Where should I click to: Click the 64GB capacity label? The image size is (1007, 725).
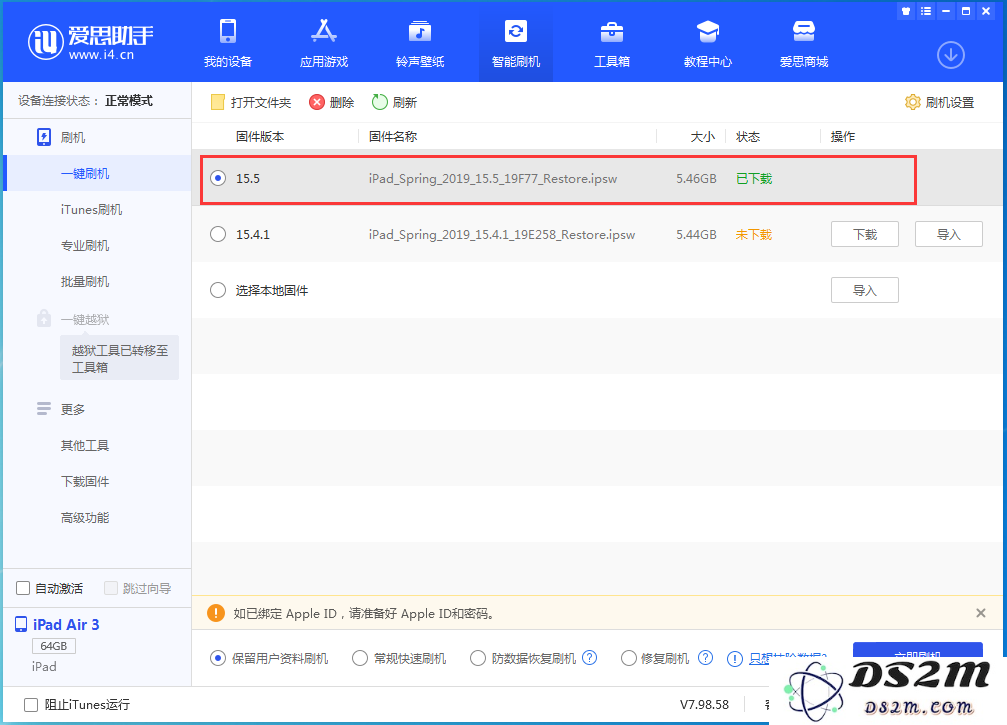(54, 645)
